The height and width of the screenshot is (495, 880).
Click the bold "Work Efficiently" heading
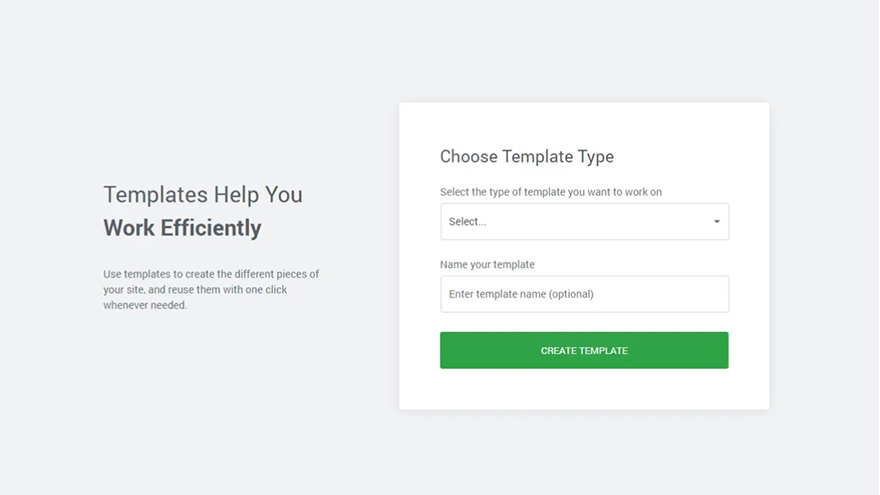point(182,228)
